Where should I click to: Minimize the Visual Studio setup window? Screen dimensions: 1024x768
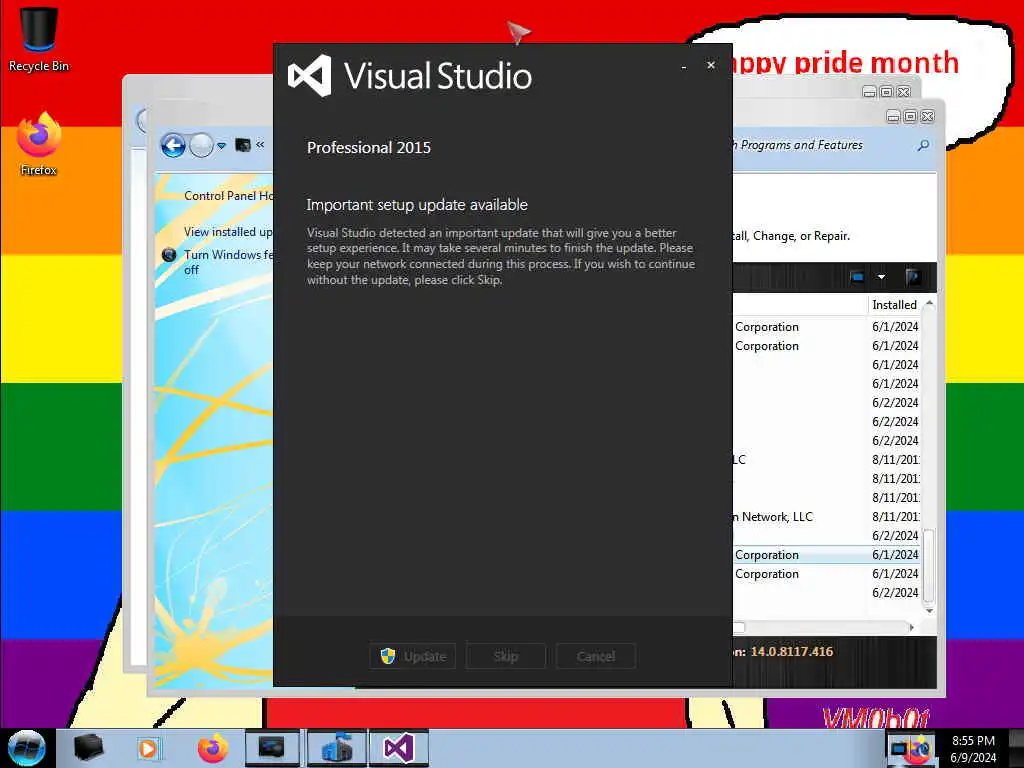click(x=684, y=66)
